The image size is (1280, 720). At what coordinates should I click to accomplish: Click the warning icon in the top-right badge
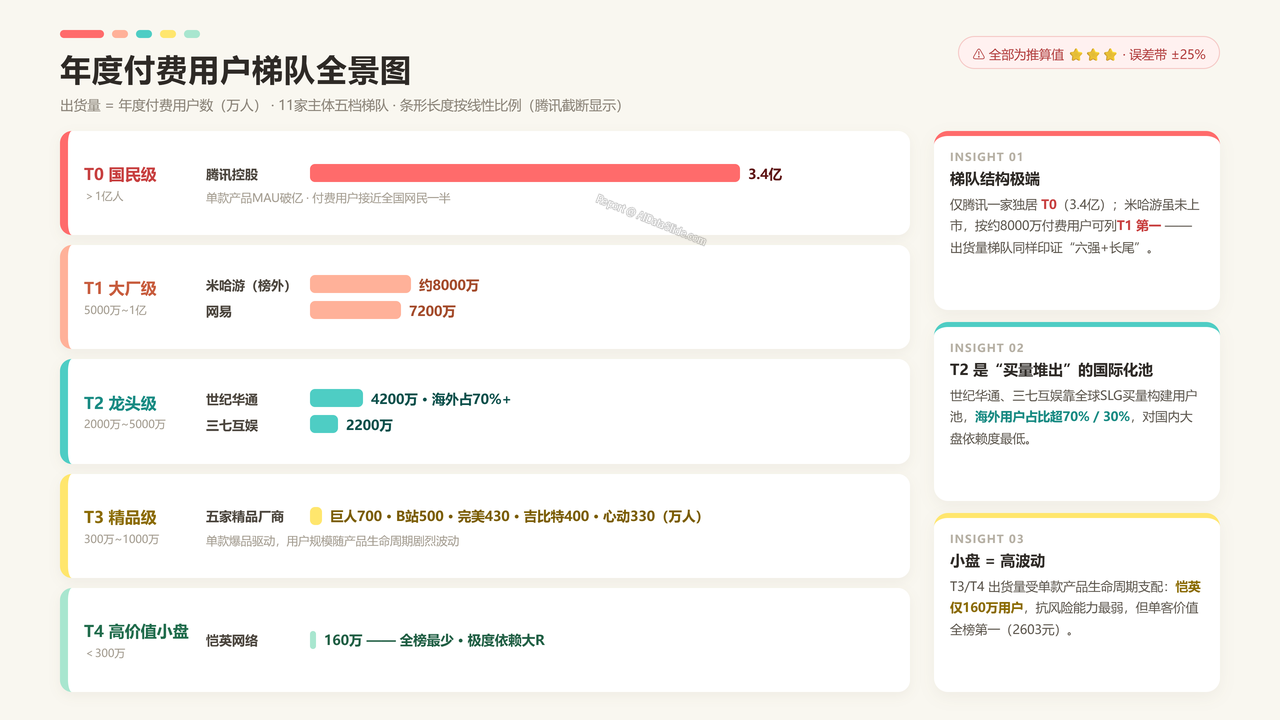click(x=977, y=55)
